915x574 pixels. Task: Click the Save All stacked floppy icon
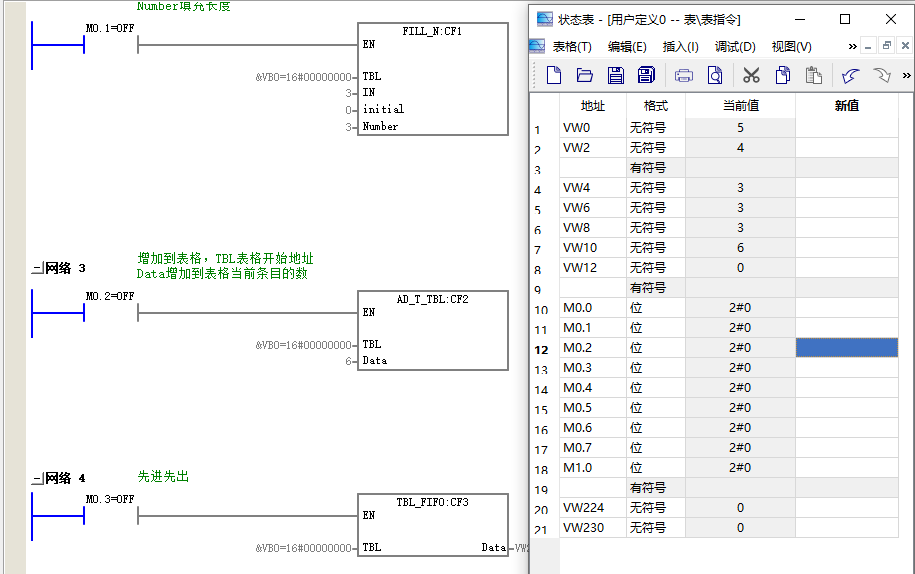(x=647, y=75)
